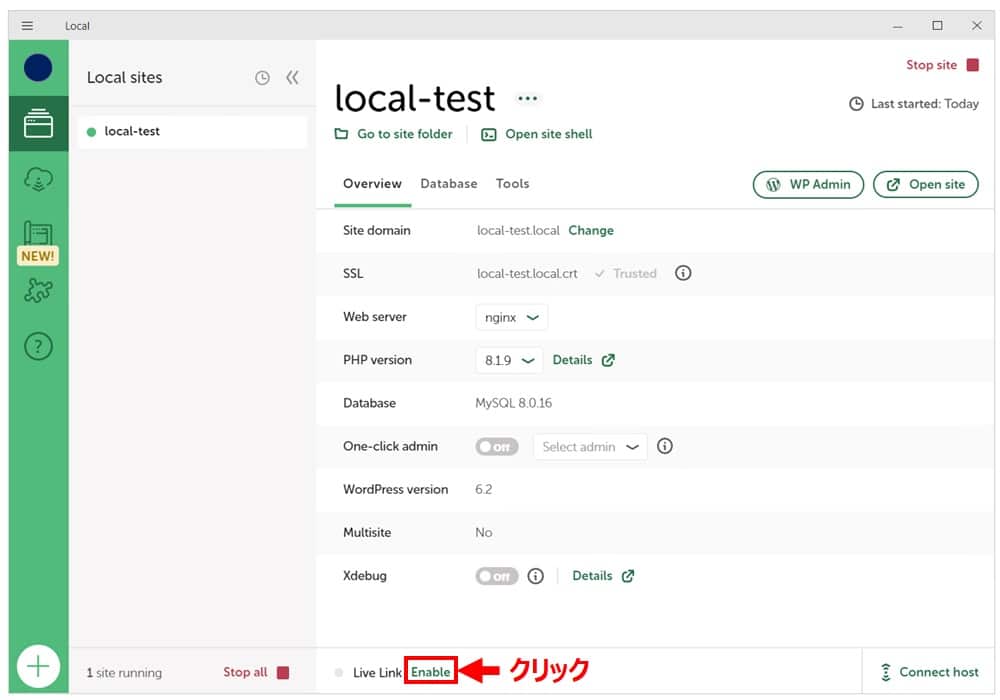
Task: Open the Xdebug Details link
Action: (x=603, y=576)
